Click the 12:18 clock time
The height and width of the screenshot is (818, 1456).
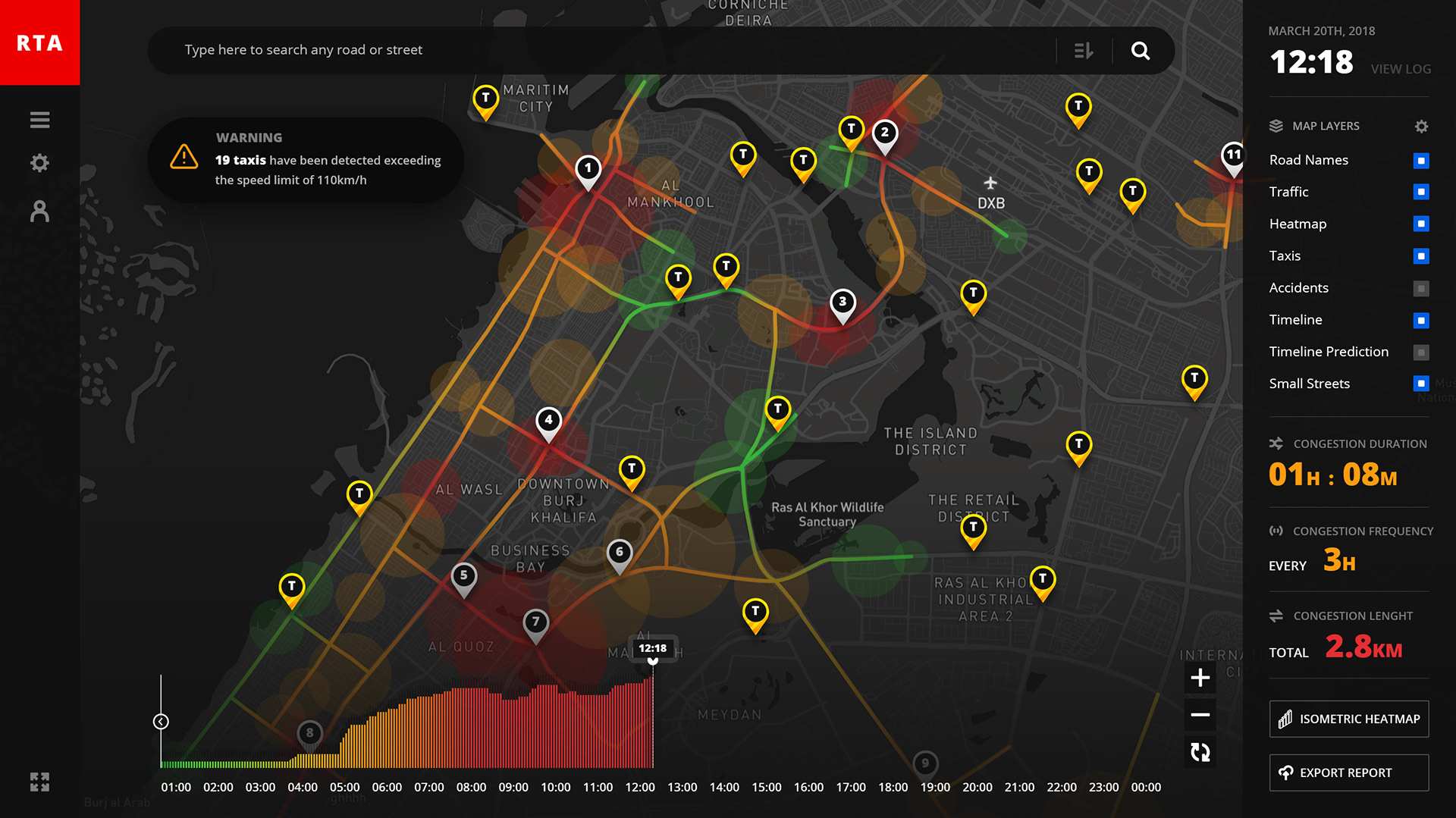pyautogui.click(x=1311, y=62)
